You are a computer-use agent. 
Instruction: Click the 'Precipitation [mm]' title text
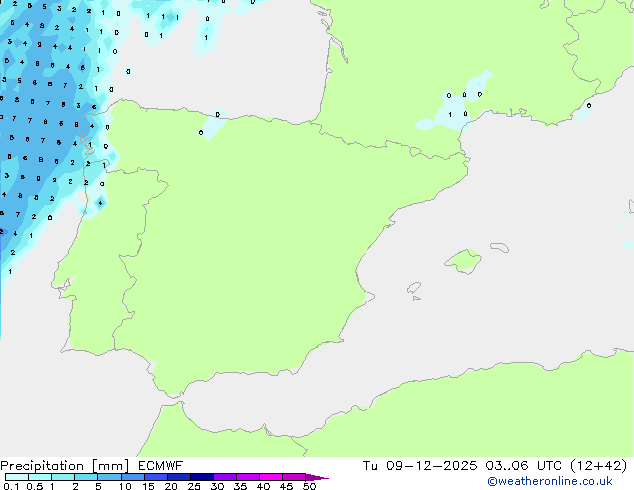click(x=65, y=466)
